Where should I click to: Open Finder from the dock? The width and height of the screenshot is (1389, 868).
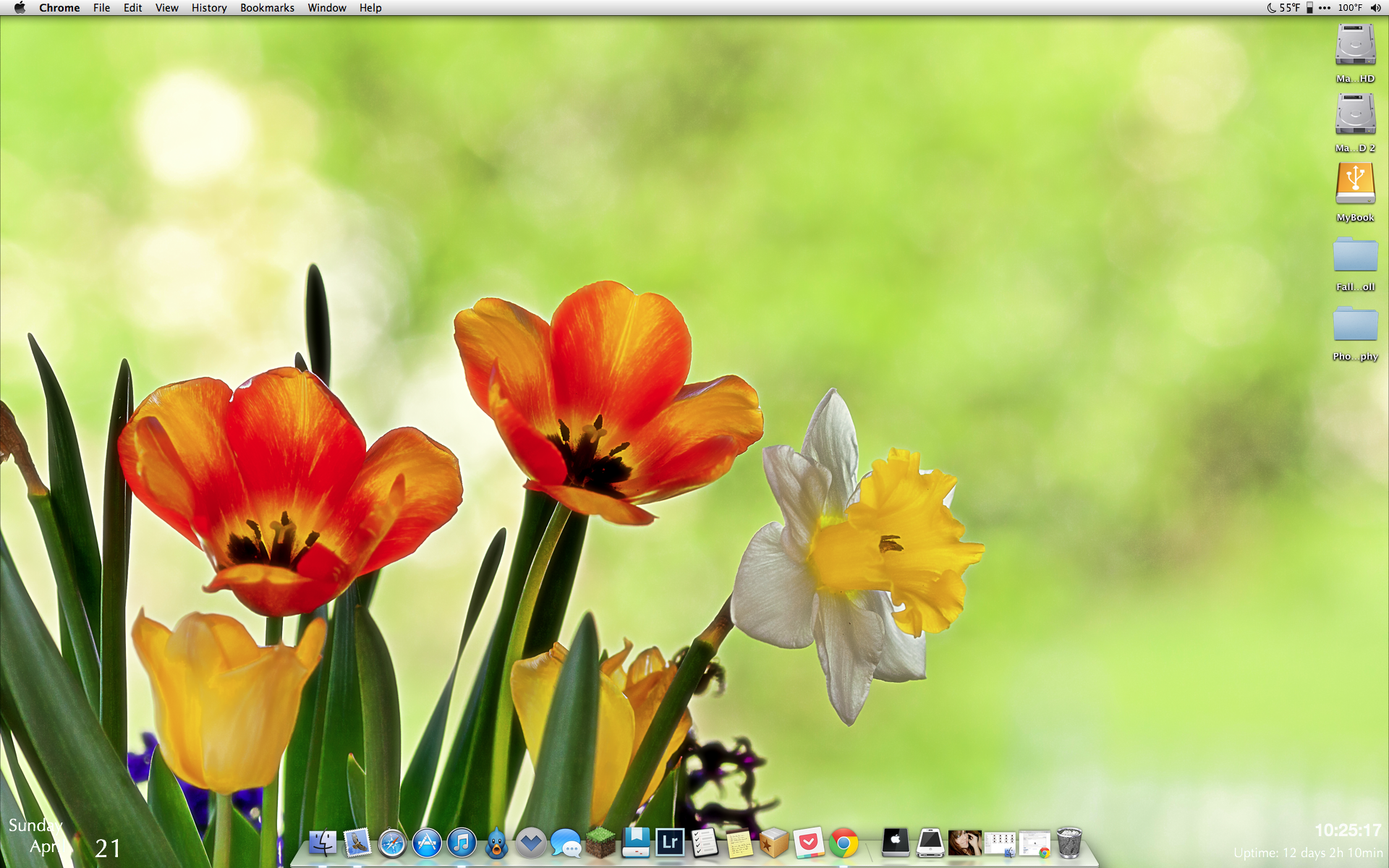click(322, 843)
